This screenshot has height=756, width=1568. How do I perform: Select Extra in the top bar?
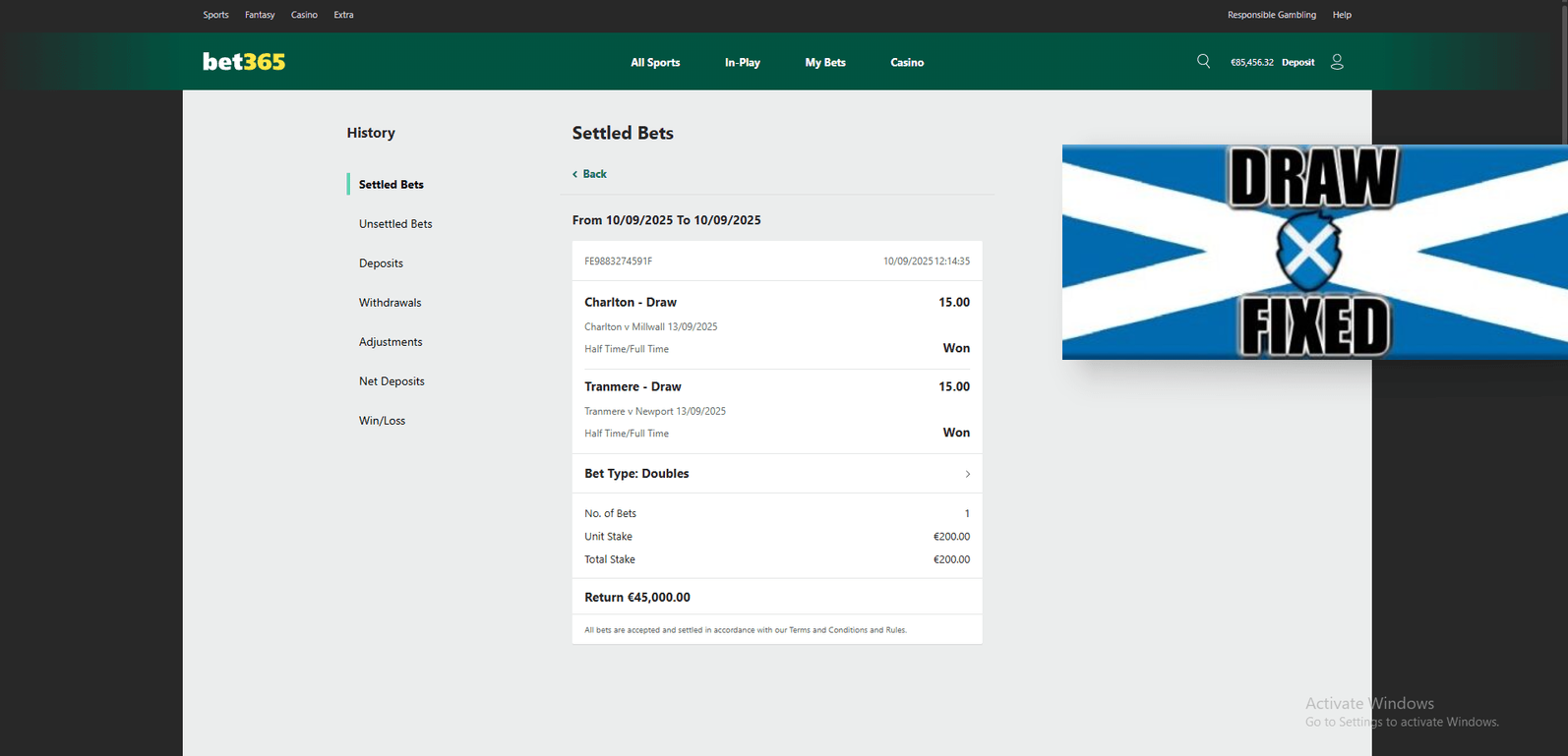(343, 15)
